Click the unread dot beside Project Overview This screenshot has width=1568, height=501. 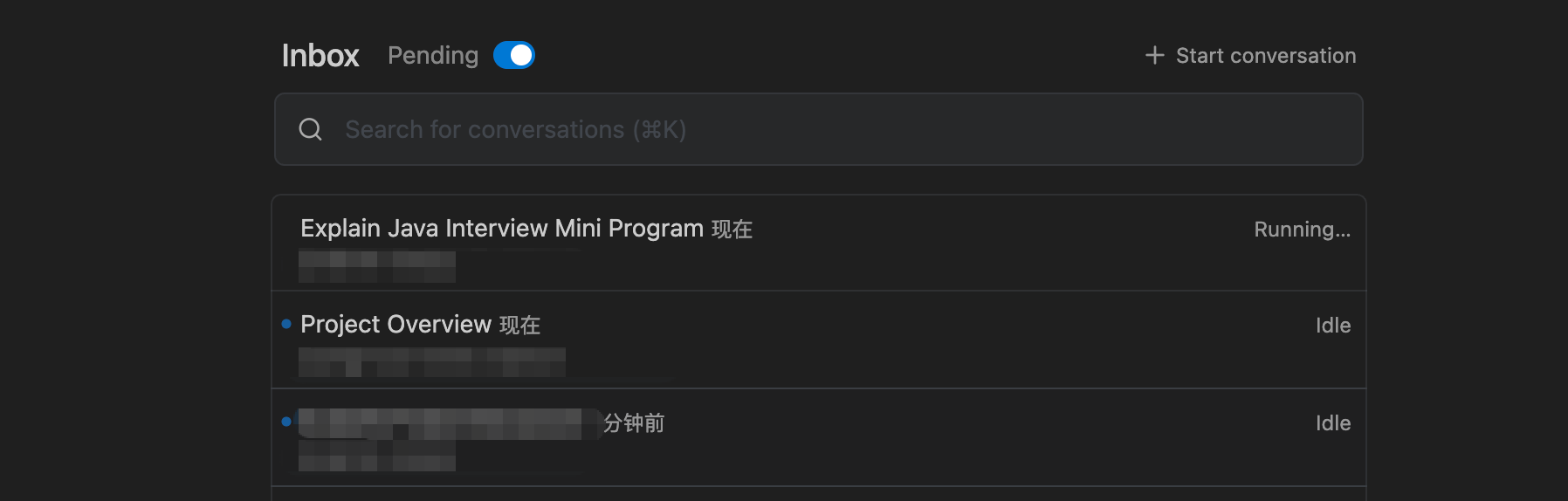point(286,324)
